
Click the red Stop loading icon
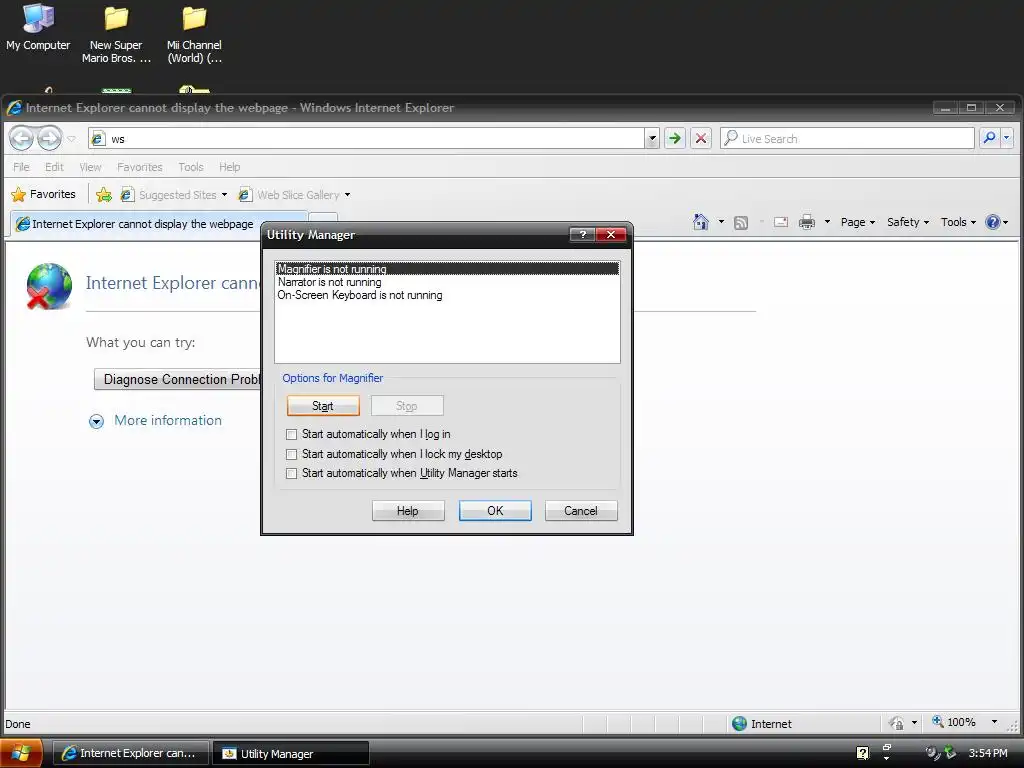701,138
